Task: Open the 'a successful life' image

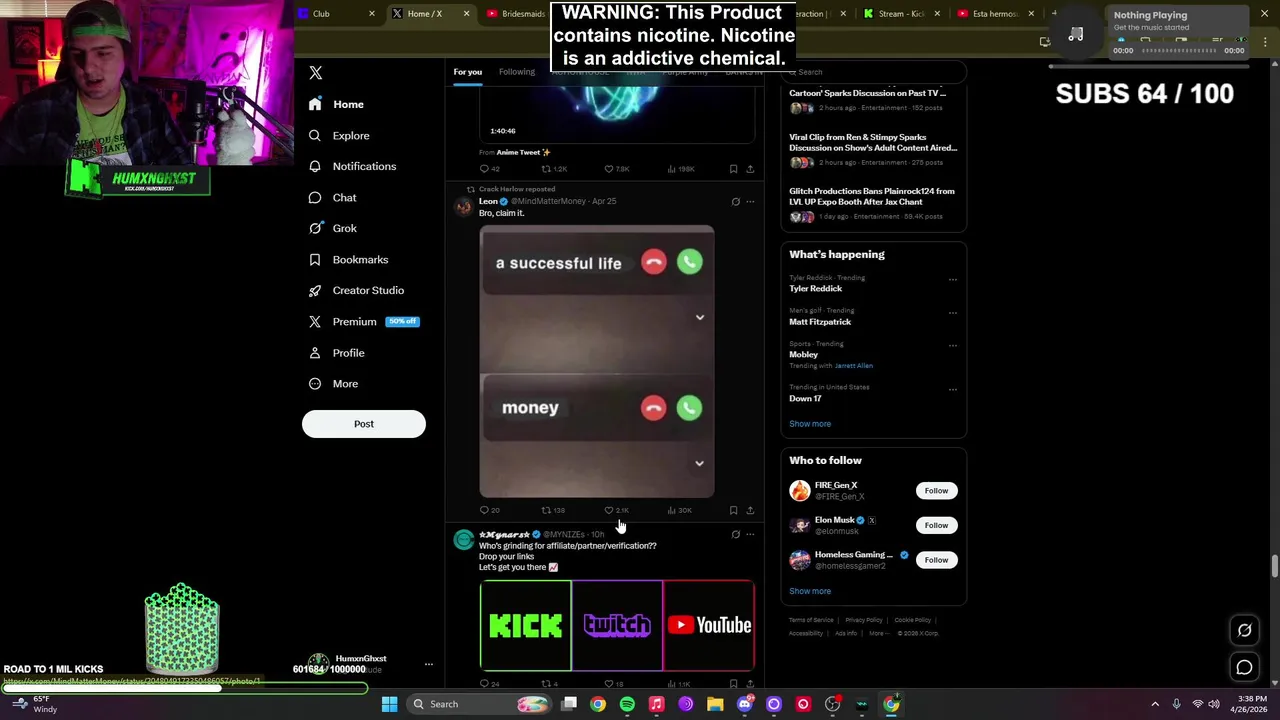Action: pos(597,361)
